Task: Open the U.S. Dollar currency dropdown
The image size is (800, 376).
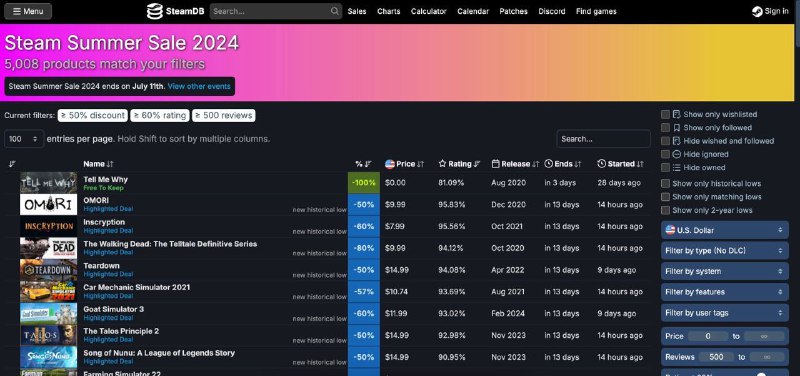Action: pyautogui.click(x=724, y=230)
